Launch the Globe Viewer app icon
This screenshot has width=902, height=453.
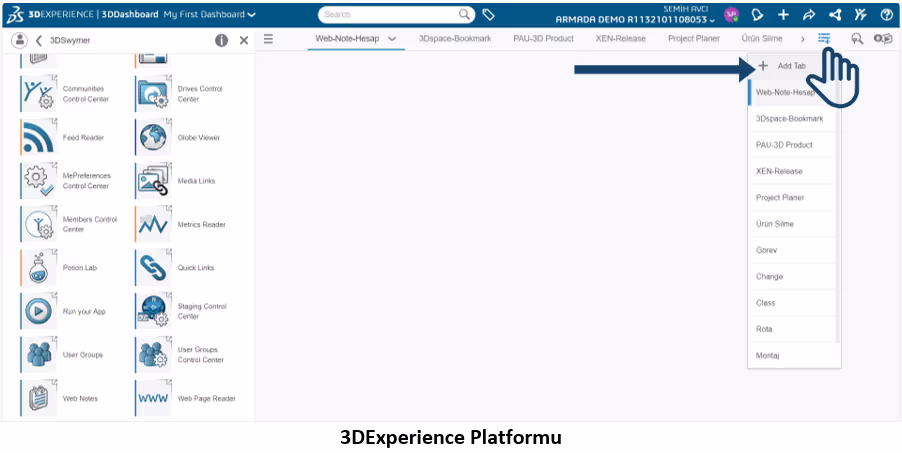[x=154, y=137]
